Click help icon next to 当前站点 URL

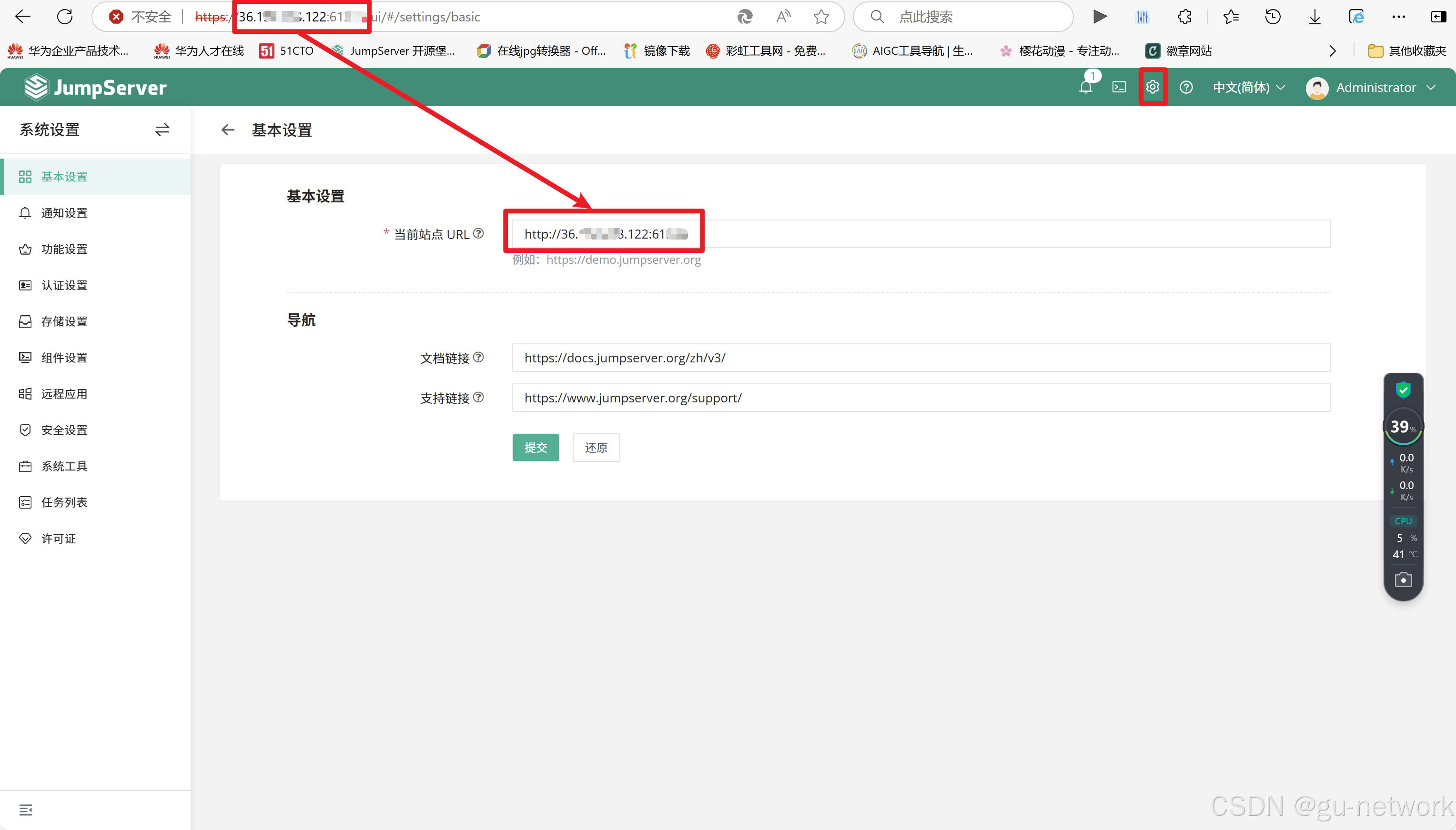pyautogui.click(x=478, y=233)
